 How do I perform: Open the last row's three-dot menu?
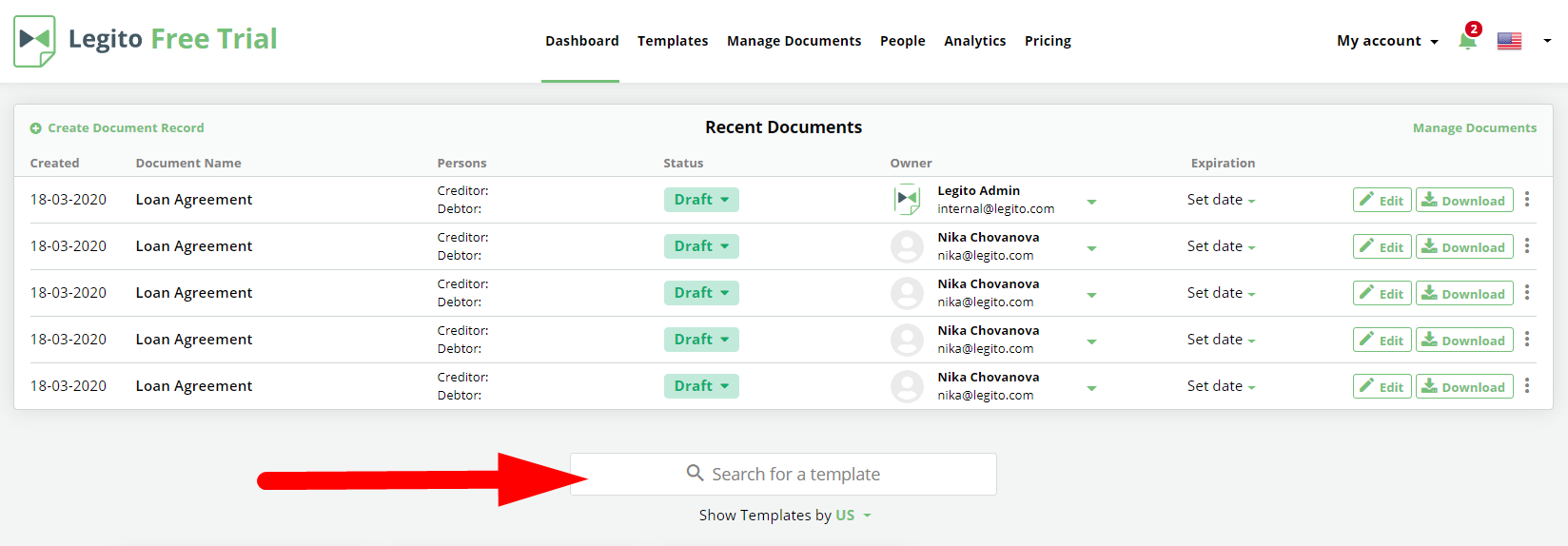(1527, 385)
